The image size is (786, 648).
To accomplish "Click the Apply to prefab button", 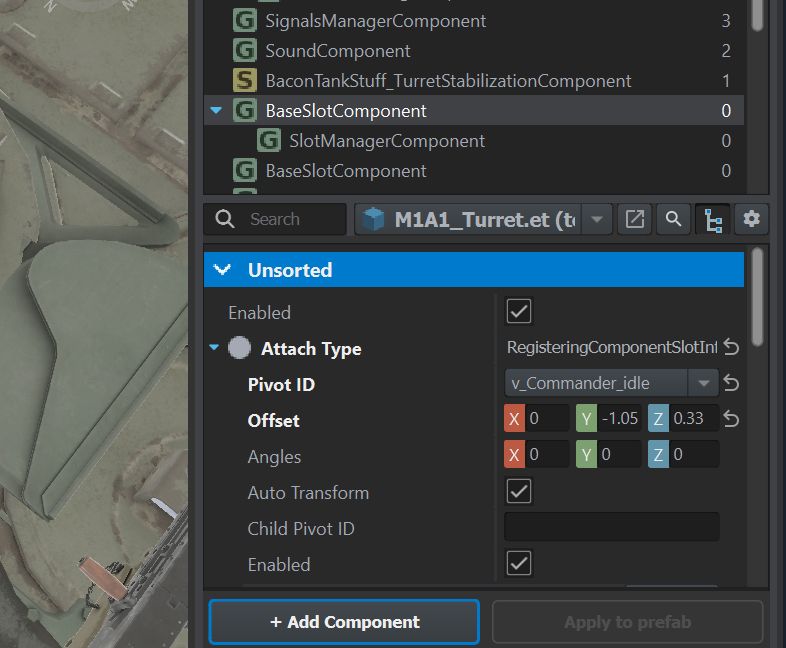I will tap(627, 622).
